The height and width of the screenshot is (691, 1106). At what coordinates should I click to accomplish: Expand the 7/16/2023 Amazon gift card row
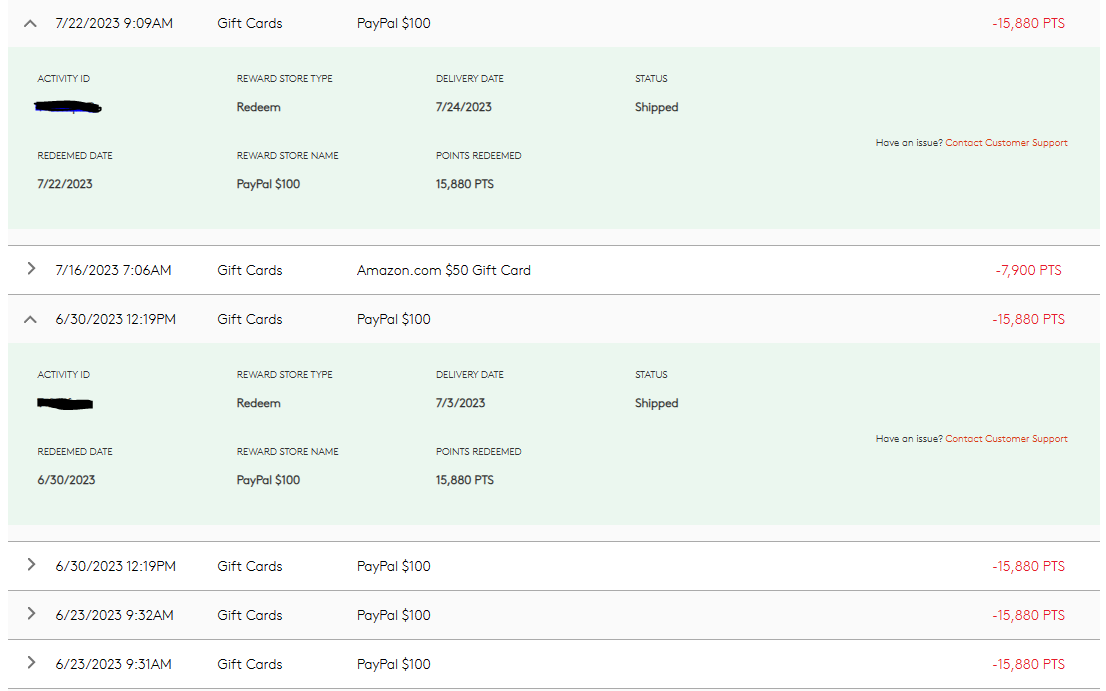click(x=31, y=269)
